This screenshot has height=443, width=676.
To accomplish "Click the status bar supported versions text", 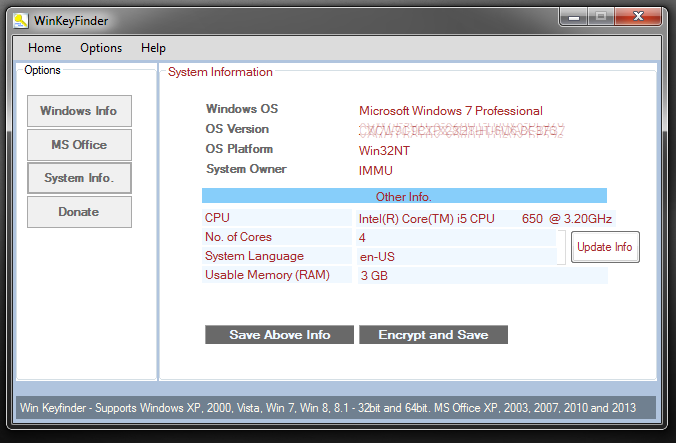I will (x=328, y=408).
